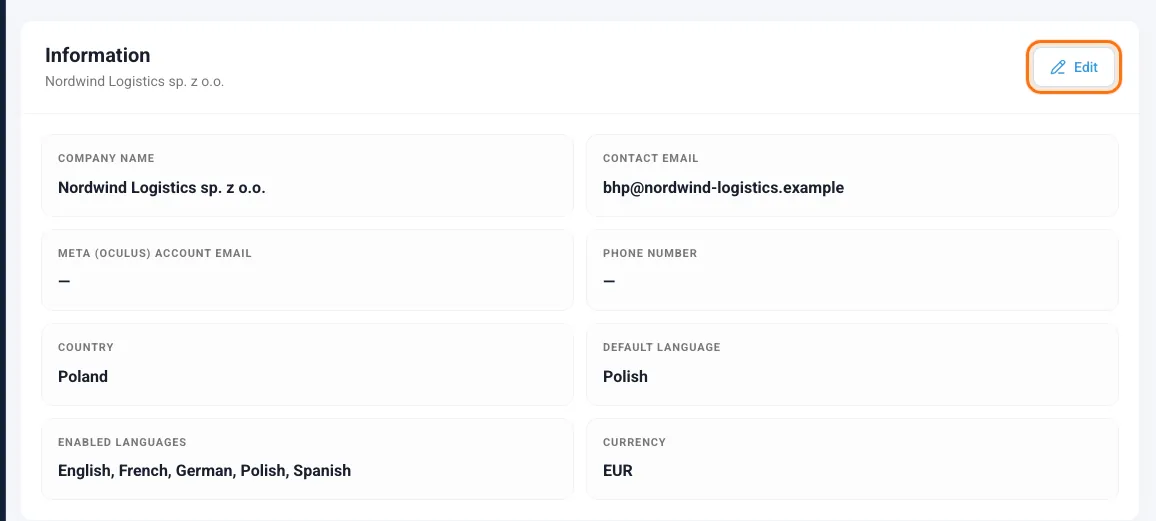Image resolution: width=1156 pixels, height=521 pixels.
Task: Click the COMPANY NAME field label
Action: [x=106, y=158]
